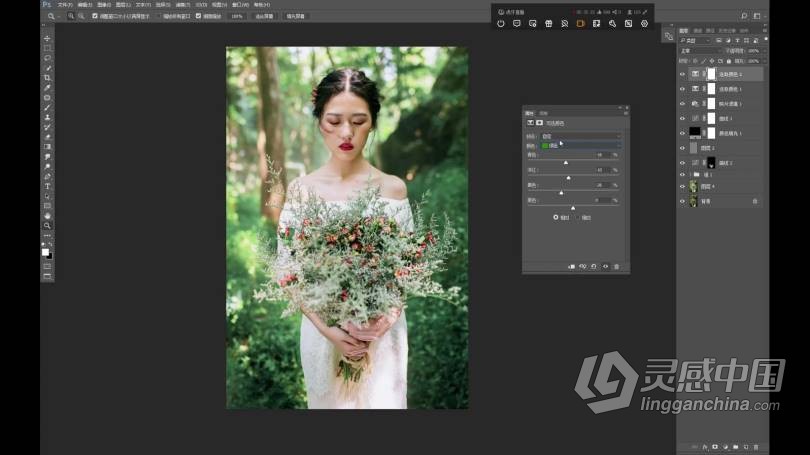810x455 pixels.
Task: Open the layer blend mode dropdown
Action: point(700,51)
